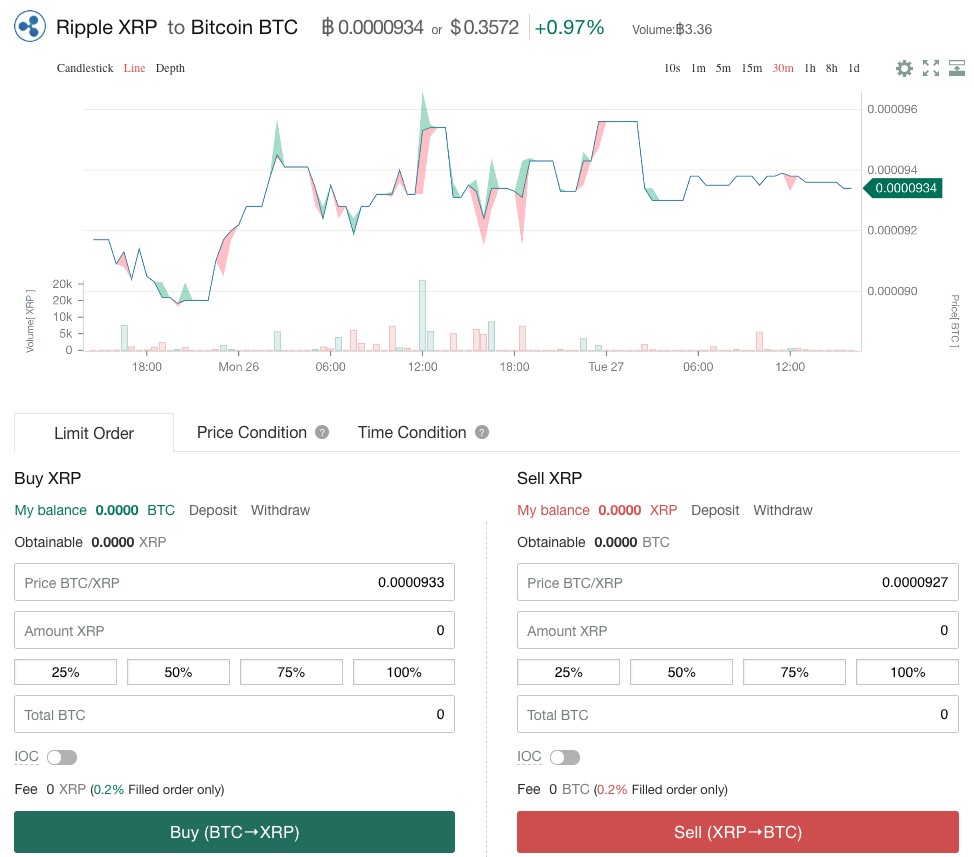Set chart interval to 1m
This screenshot has height=857, width=974.
698,68
